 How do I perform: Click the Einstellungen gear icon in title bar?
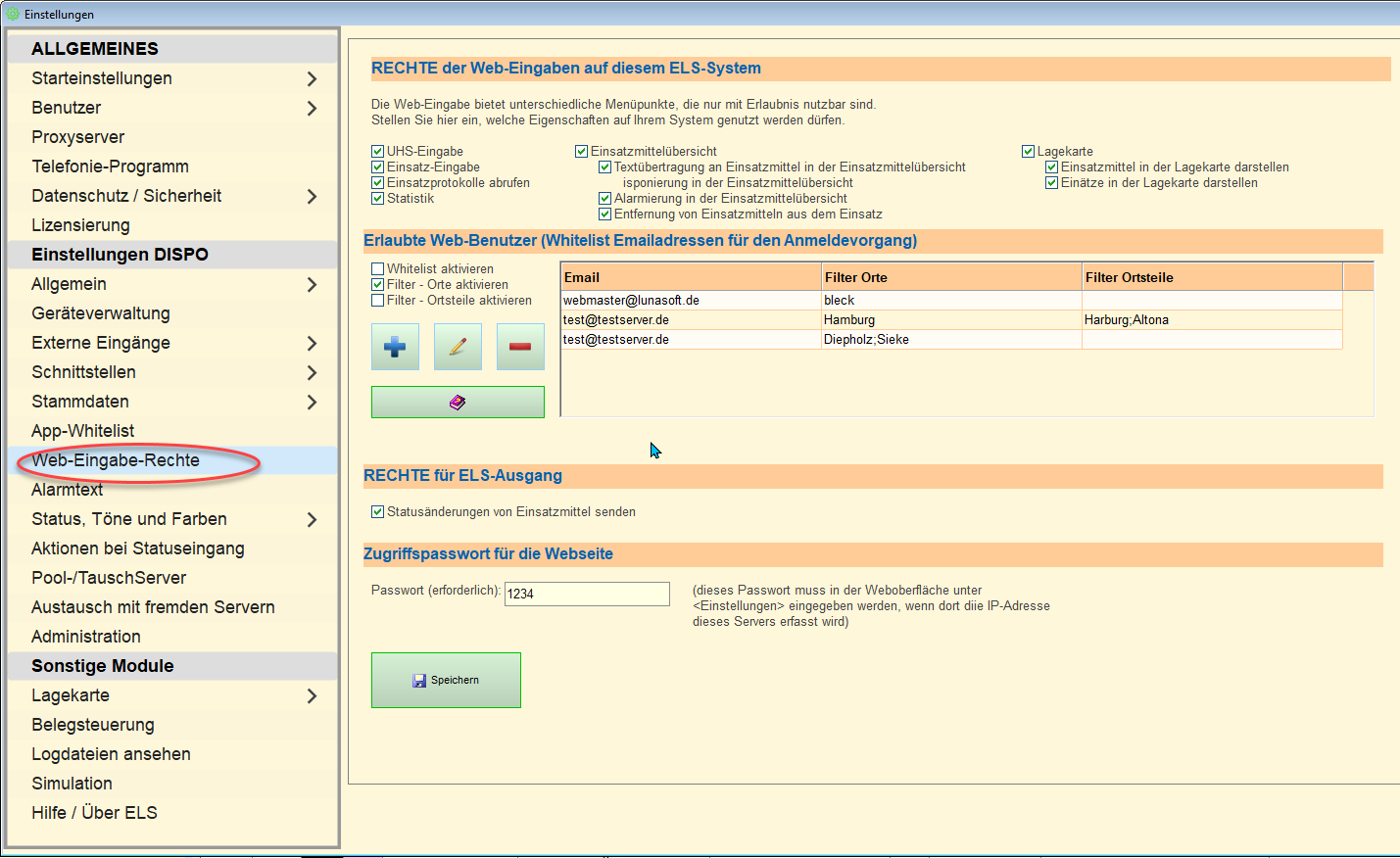[x=13, y=14]
